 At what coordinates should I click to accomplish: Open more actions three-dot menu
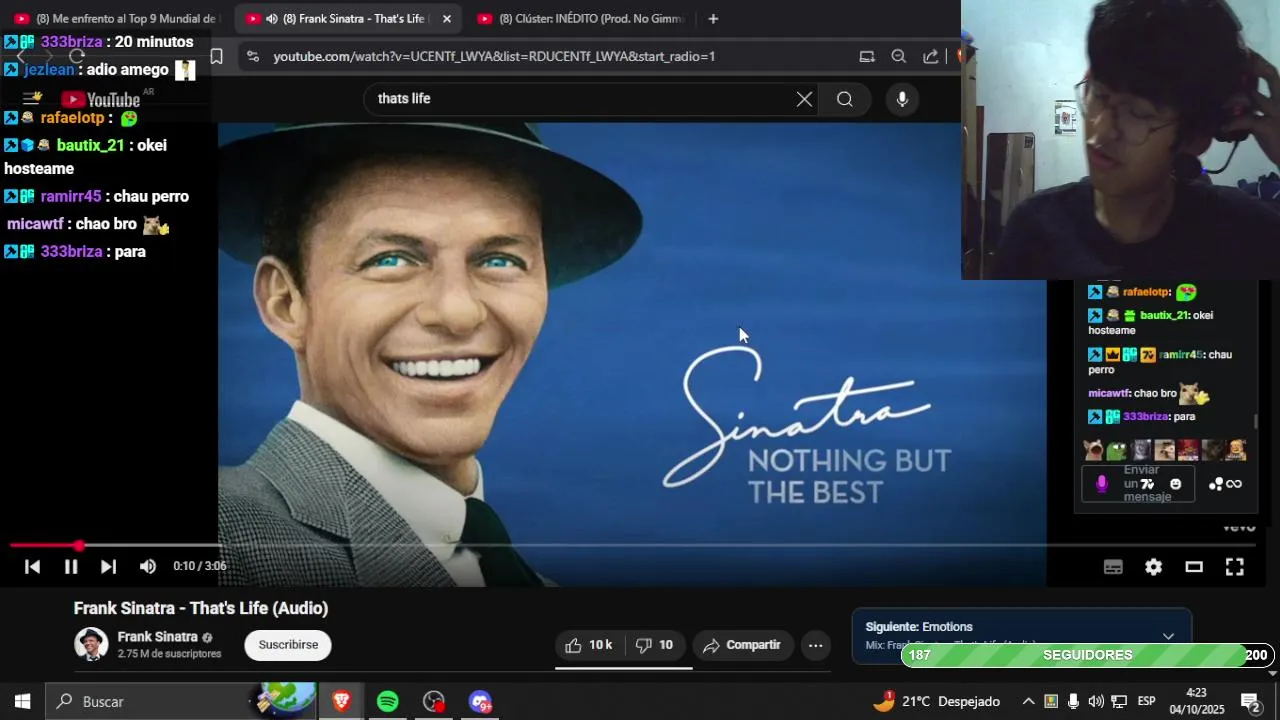click(816, 645)
